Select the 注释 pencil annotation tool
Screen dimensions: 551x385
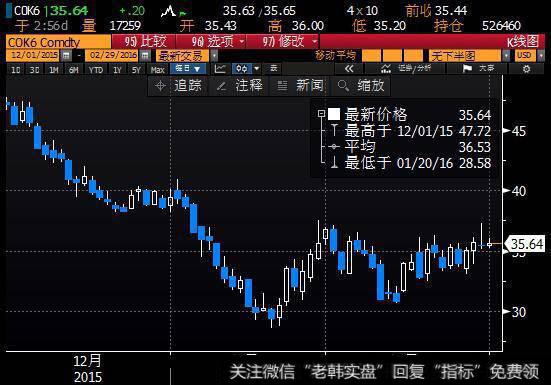[239, 86]
